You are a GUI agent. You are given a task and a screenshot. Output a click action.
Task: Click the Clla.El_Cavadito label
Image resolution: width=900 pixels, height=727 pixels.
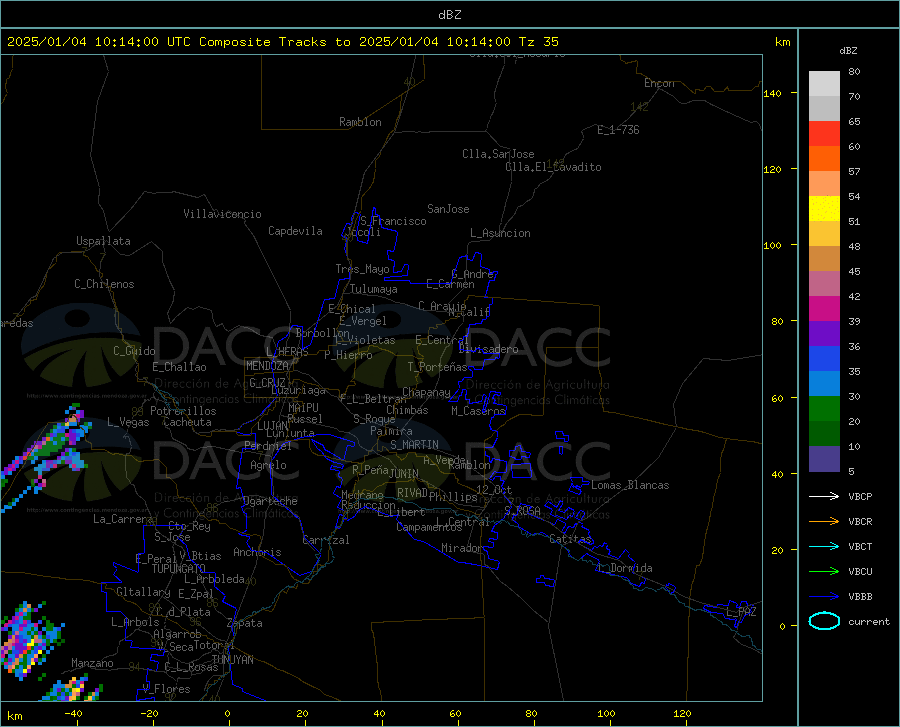[553, 167]
